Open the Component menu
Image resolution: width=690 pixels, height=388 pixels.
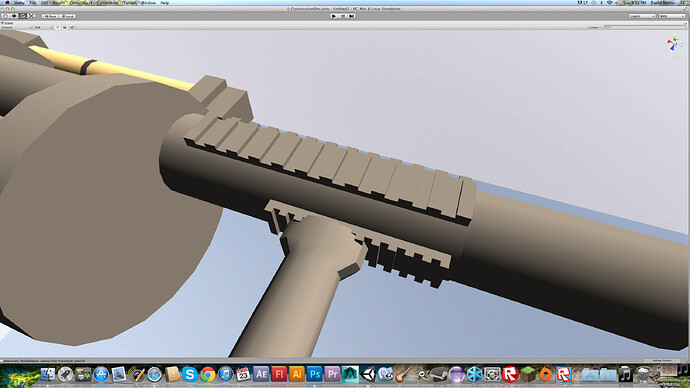point(107,3)
